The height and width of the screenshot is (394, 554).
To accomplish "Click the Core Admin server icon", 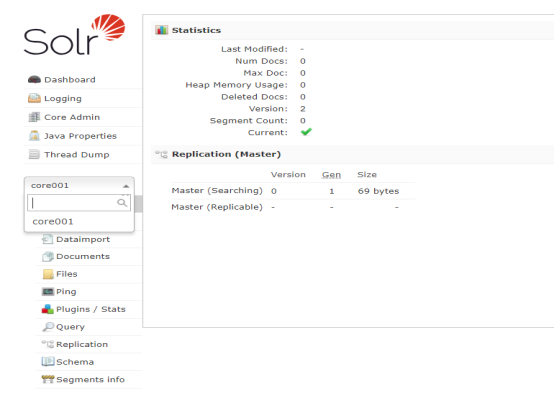I will point(34,117).
